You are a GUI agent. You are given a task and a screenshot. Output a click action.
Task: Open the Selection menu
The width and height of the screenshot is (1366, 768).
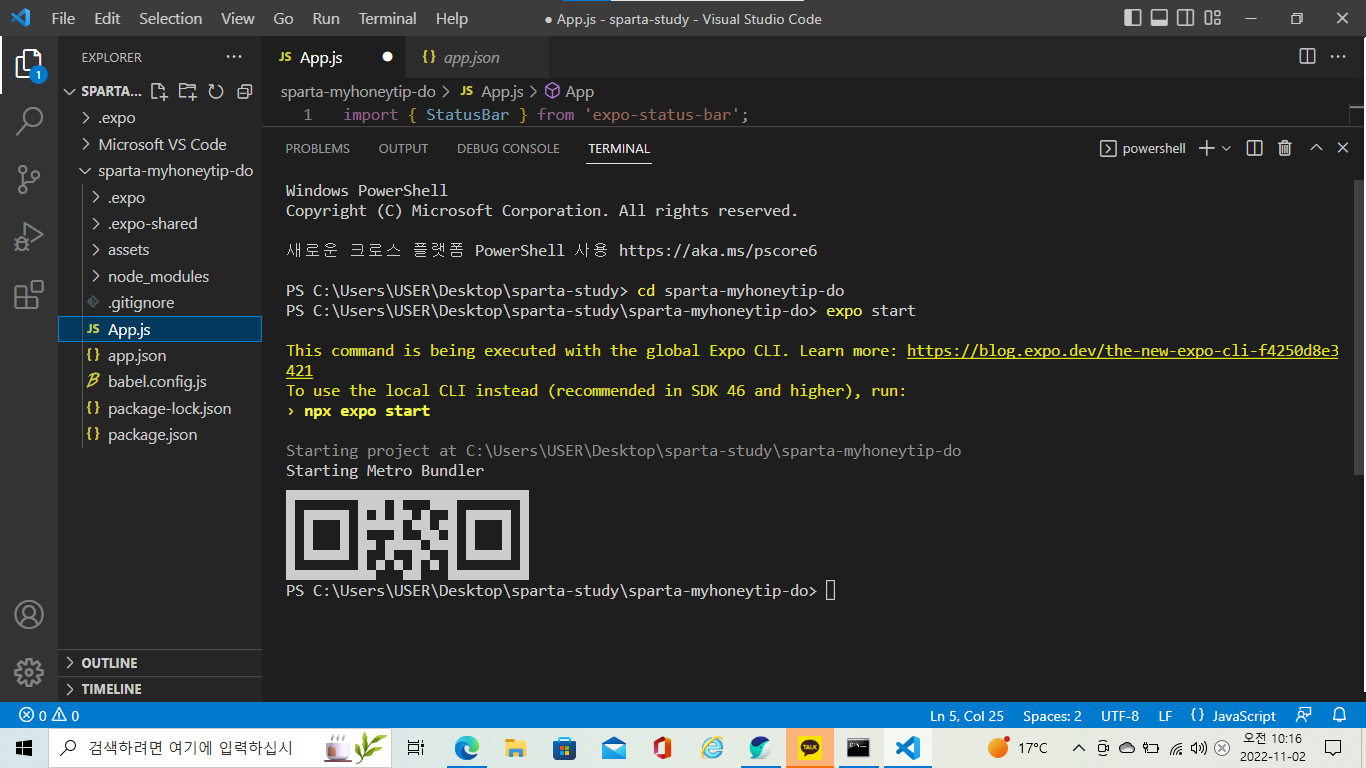tap(170, 18)
